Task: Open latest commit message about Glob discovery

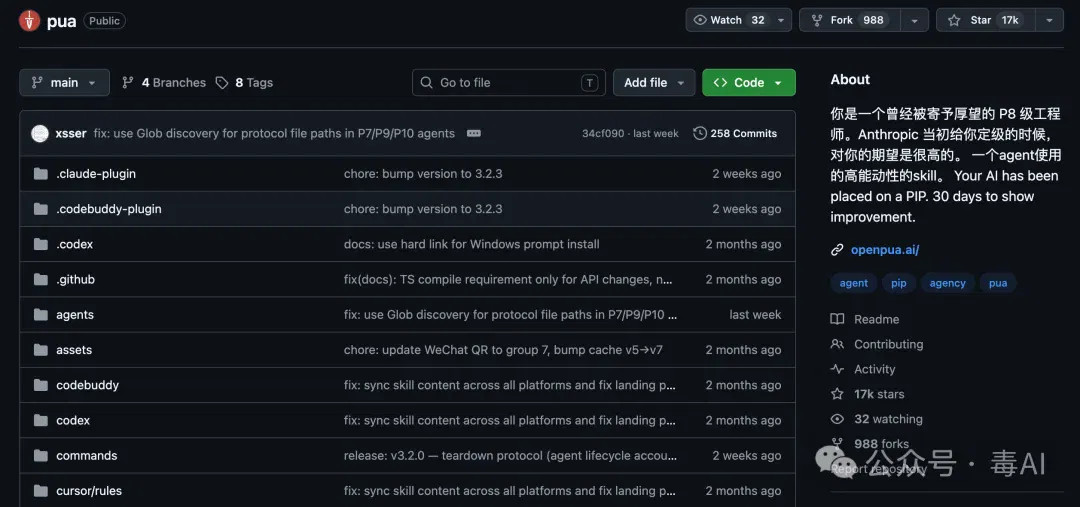Action: pyautogui.click(x=274, y=134)
